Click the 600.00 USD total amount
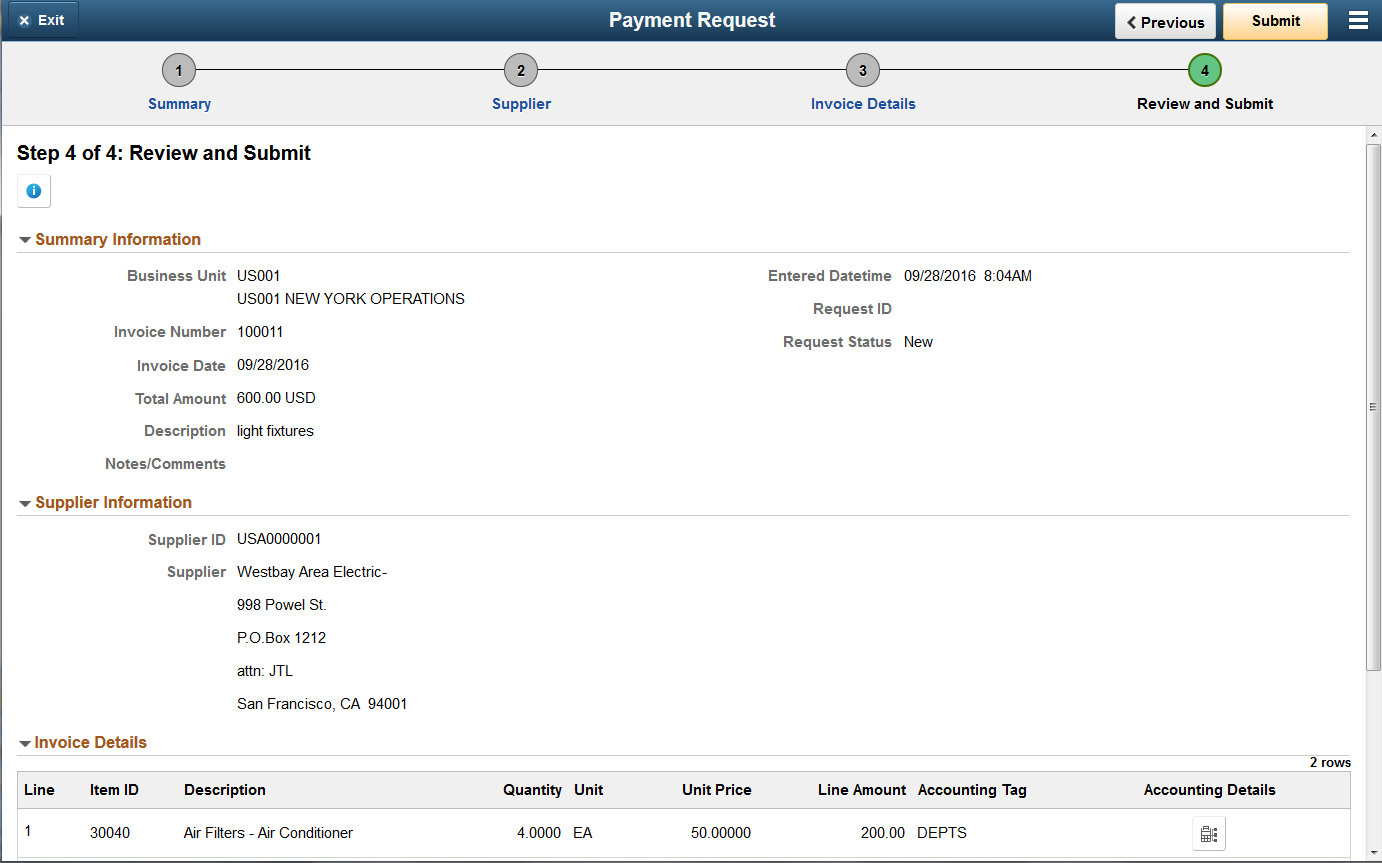This screenshot has height=863, width=1382. [x=276, y=398]
